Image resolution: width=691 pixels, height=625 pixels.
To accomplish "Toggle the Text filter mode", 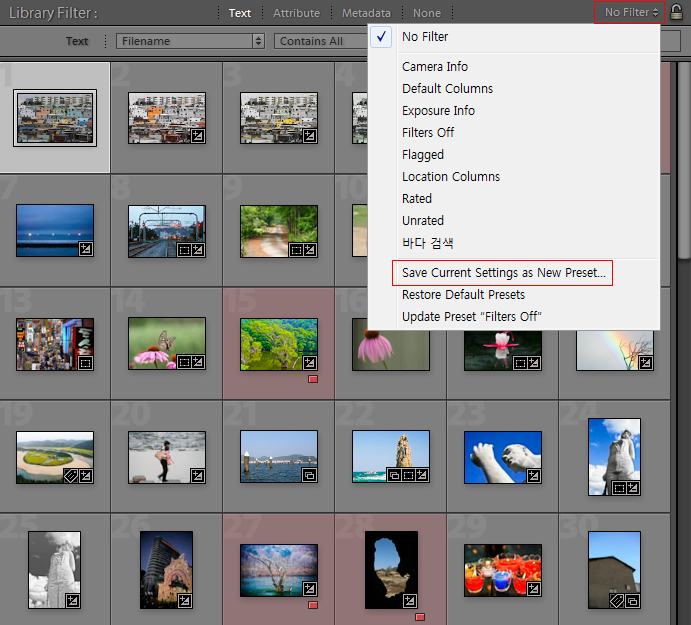I will (240, 13).
